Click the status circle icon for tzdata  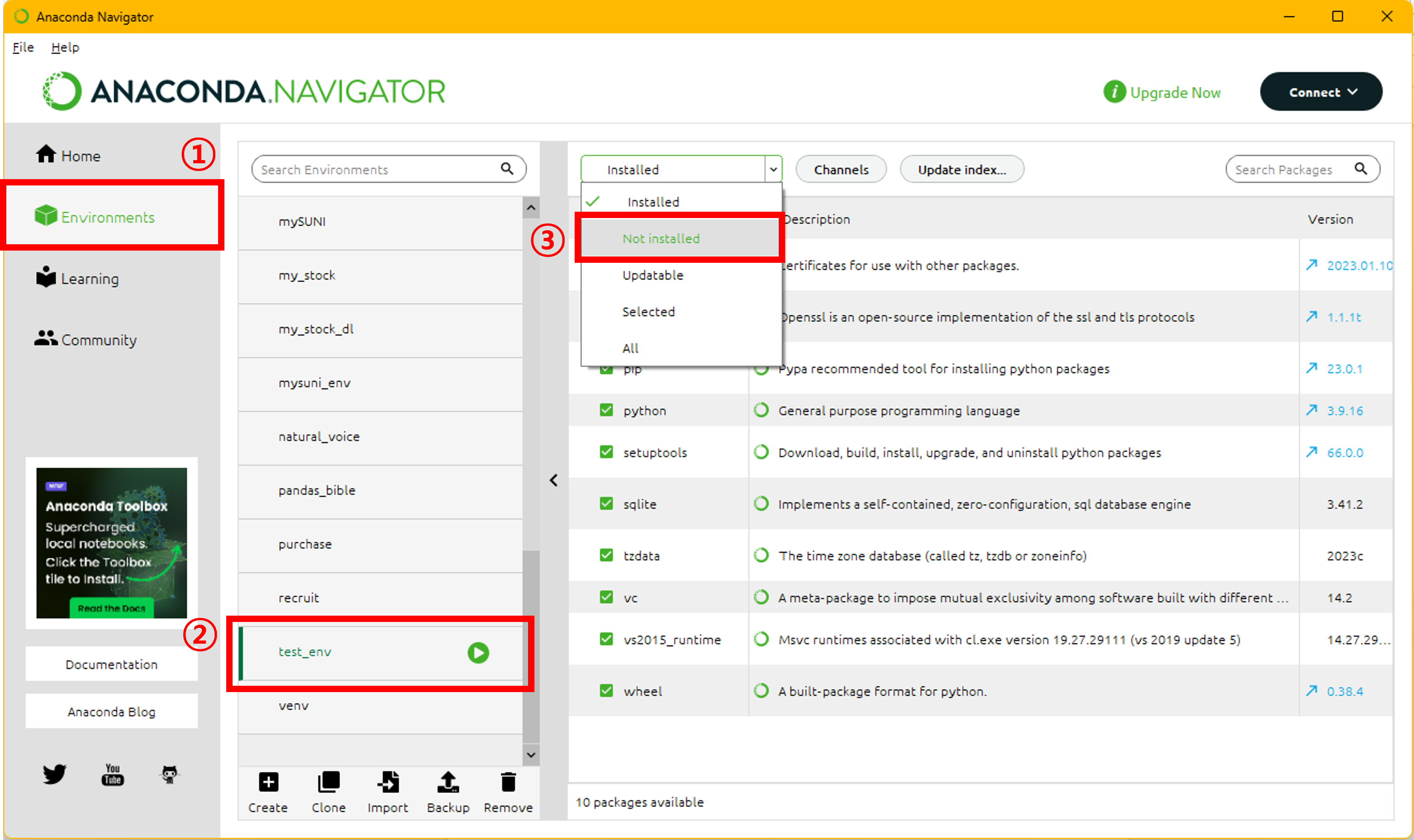pyautogui.click(x=762, y=555)
